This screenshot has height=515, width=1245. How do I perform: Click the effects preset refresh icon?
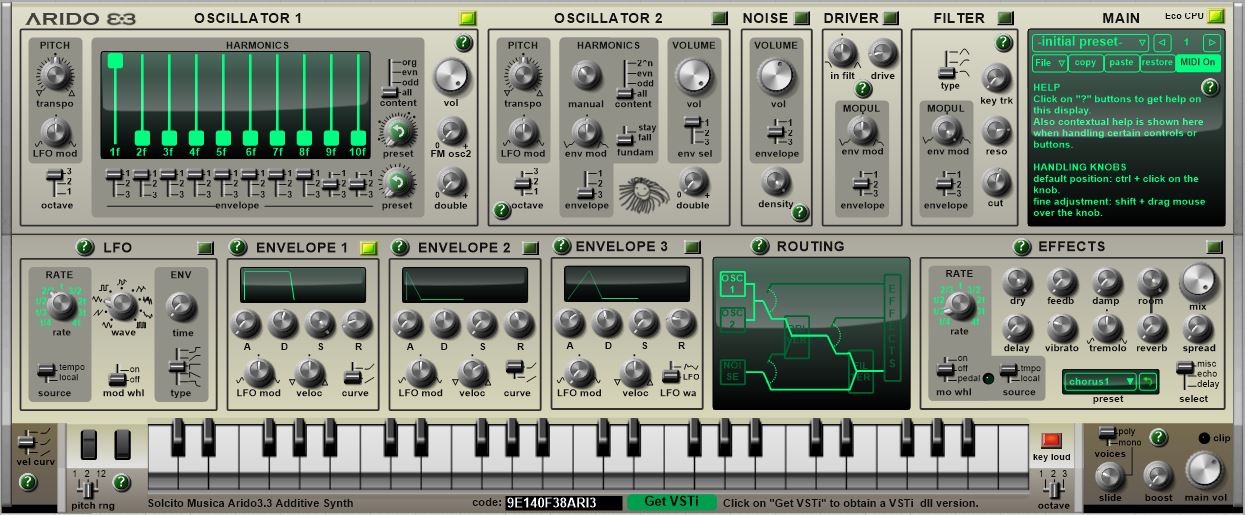(x=1149, y=381)
